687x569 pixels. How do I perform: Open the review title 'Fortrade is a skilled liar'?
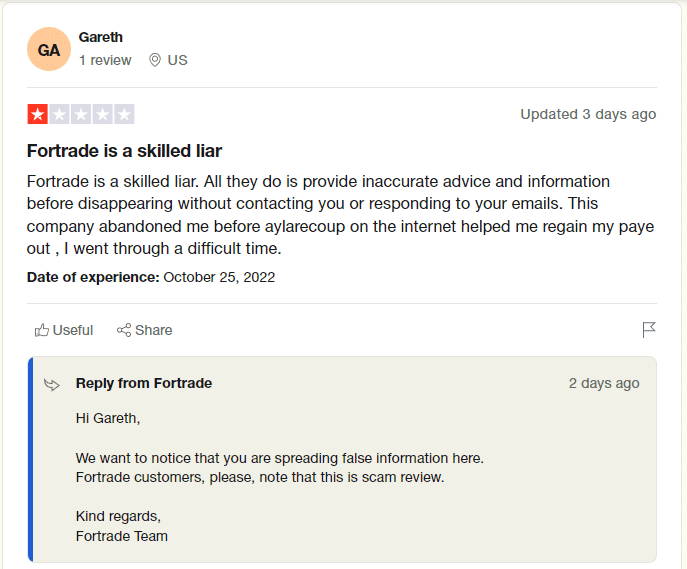124,151
